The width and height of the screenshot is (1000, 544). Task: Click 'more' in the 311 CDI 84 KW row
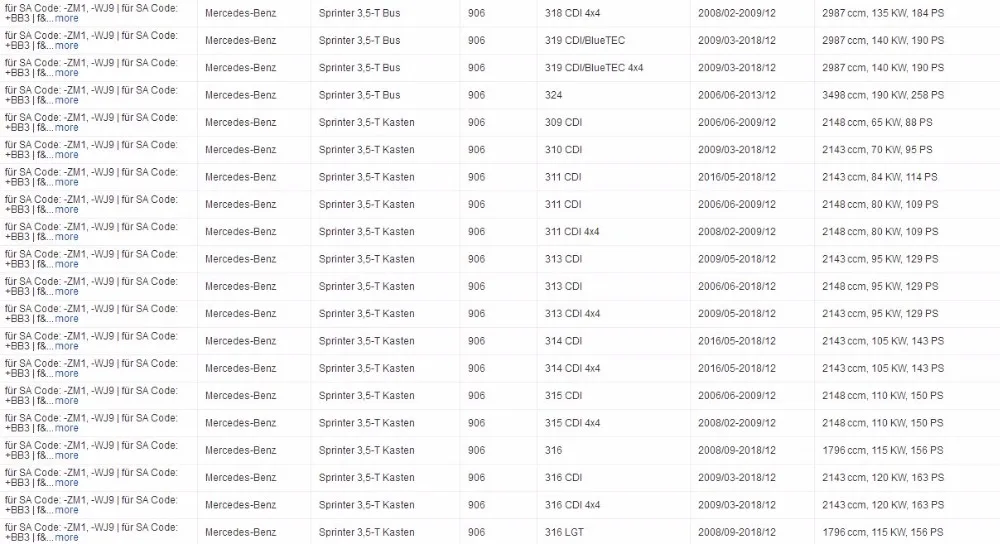66,182
